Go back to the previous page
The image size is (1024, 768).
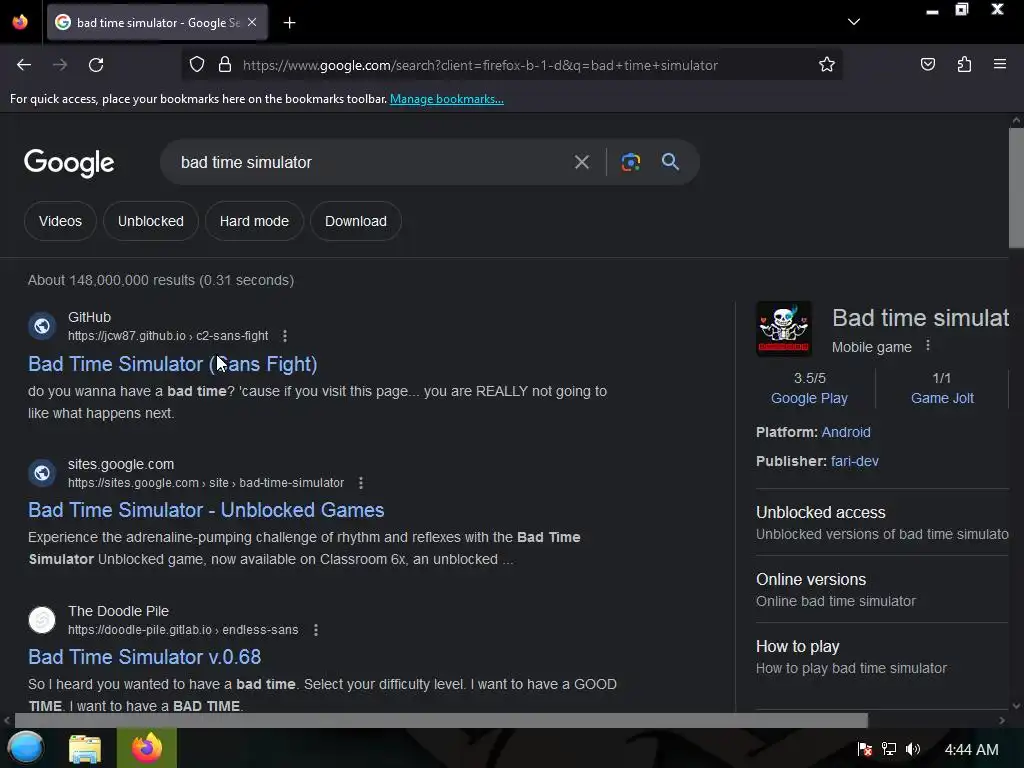point(24,65)
